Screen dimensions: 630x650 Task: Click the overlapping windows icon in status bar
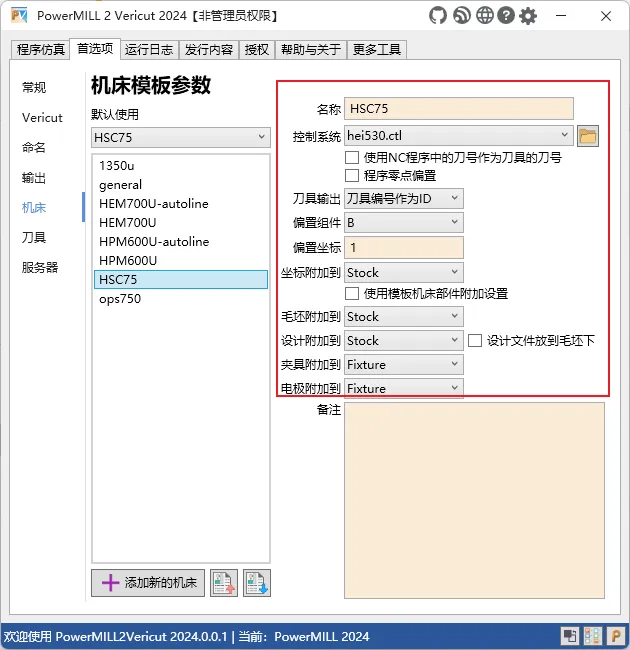click(x=569, y=636)
